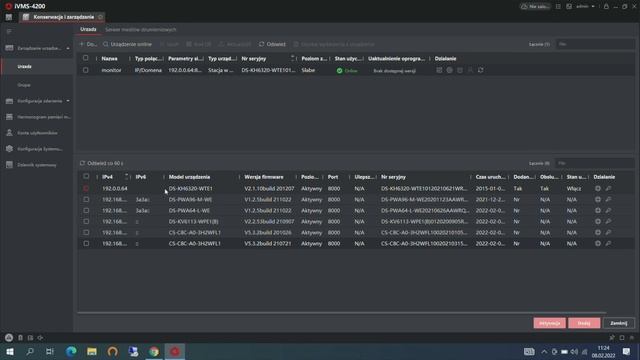
Task: Click the Dodaj button
Action: tap(584, 323)
